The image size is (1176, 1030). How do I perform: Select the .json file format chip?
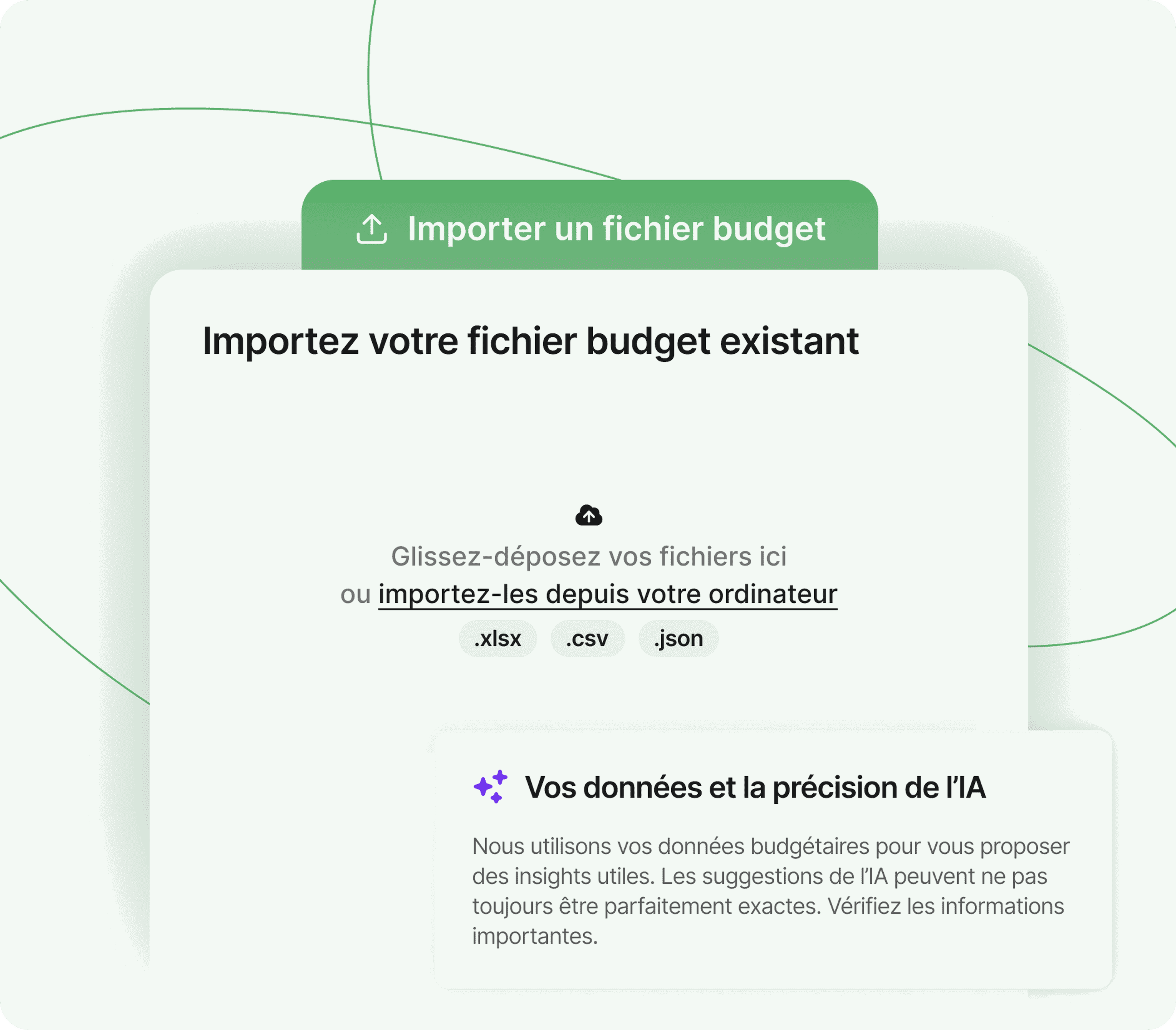pyautogui.click(x=678, y=639)
